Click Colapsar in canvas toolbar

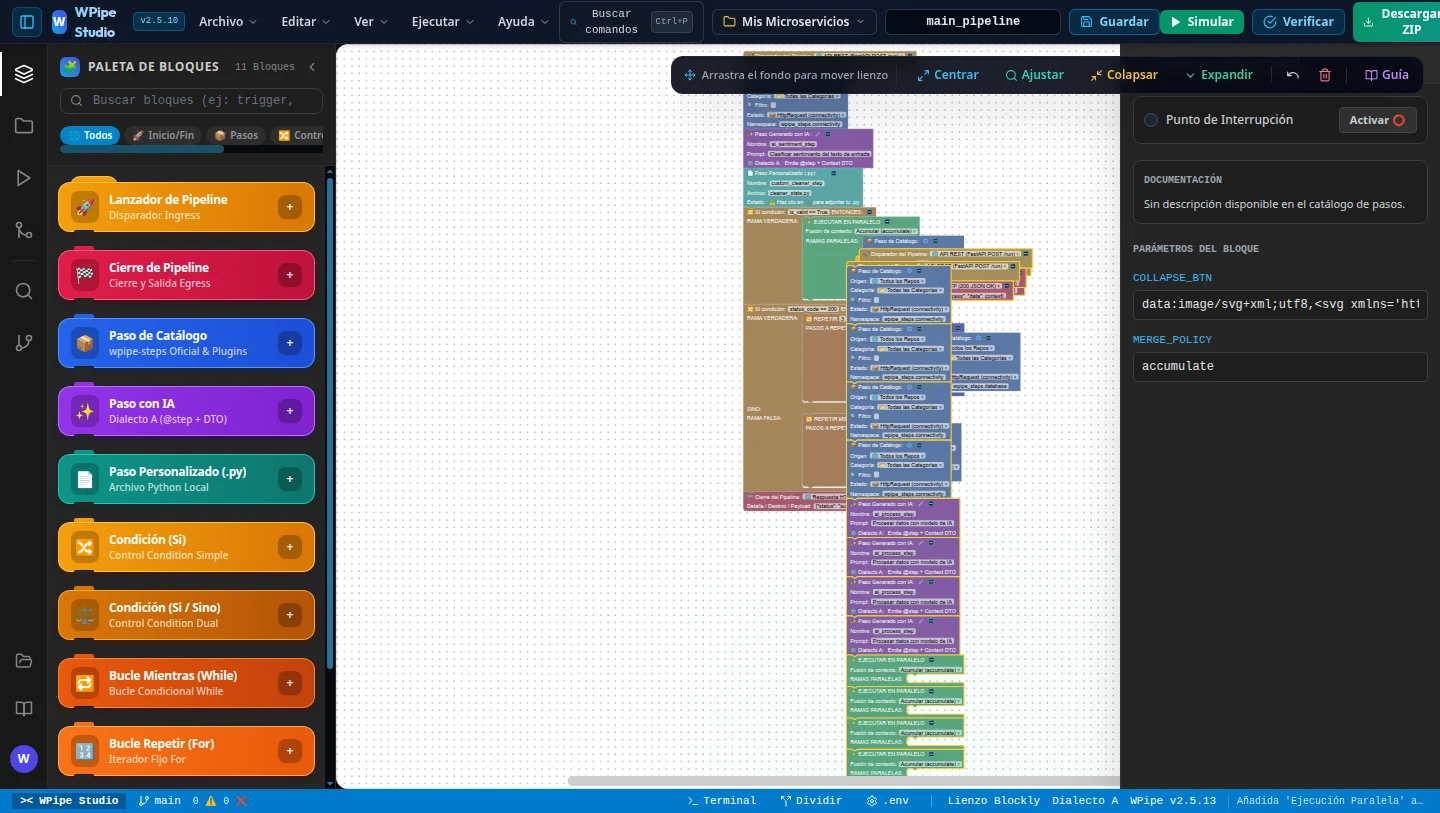pos(1124,75)
